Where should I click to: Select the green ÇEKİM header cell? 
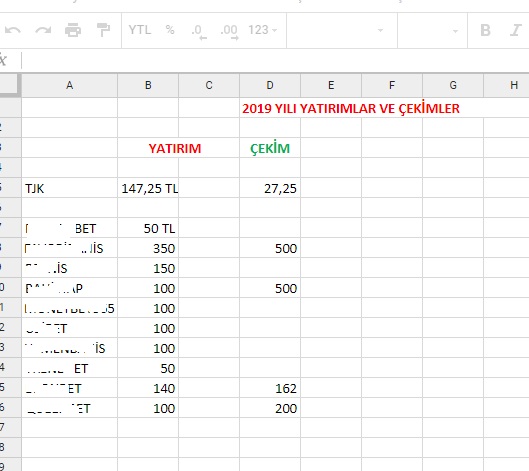pos(270,148)
